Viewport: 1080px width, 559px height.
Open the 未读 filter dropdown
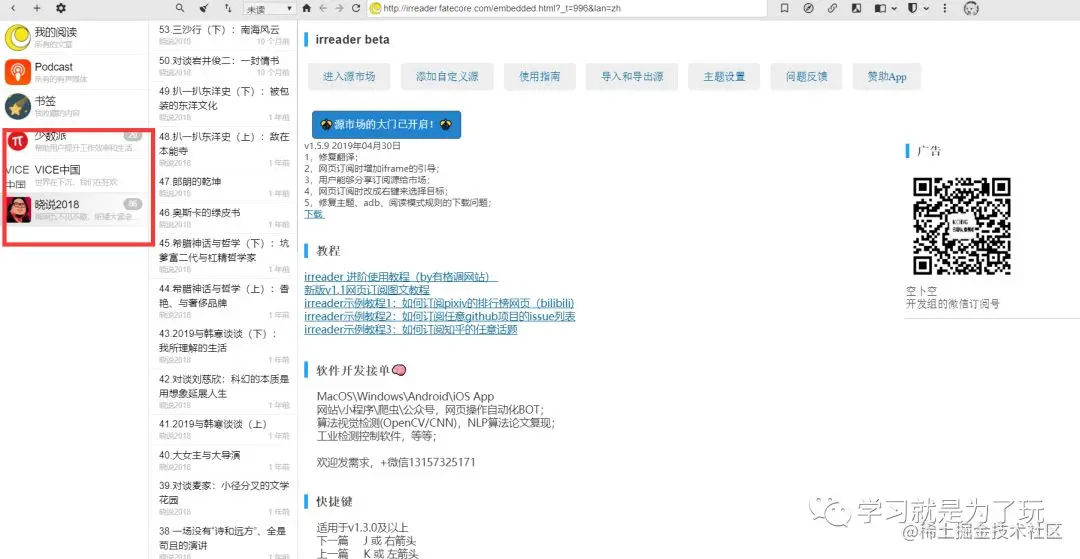click(x=269, y=9)
